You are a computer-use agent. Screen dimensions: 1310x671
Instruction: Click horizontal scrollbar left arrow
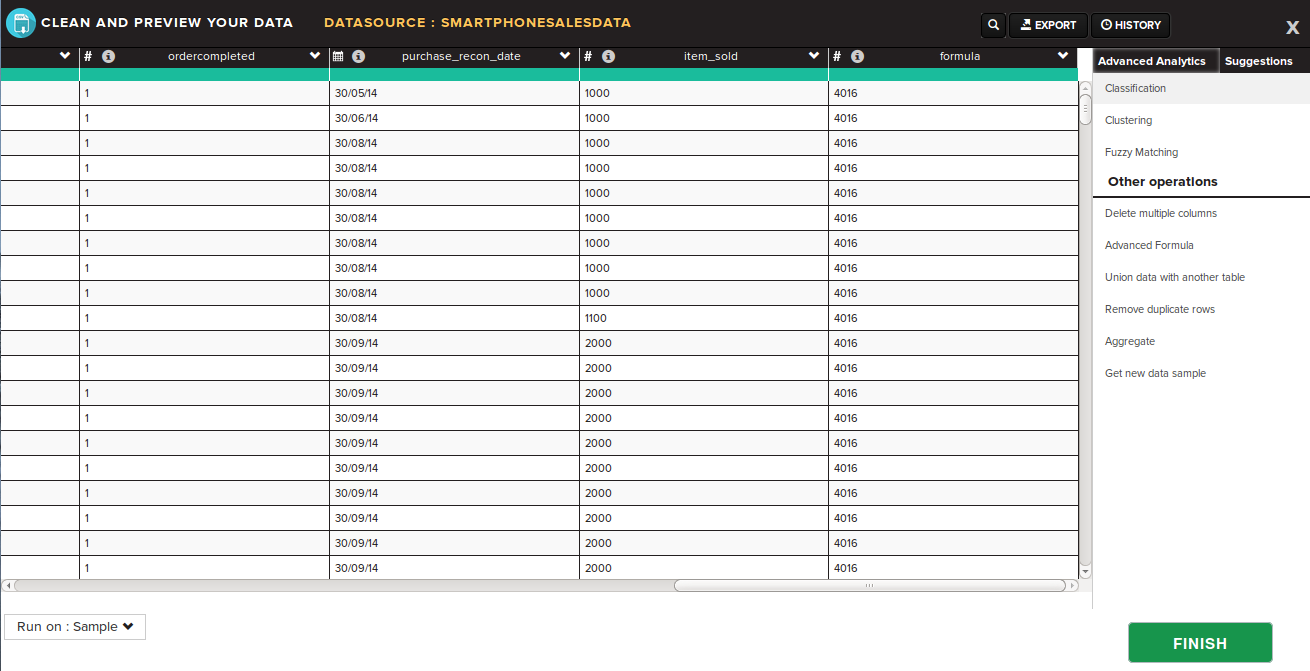[x=7, y=586]
